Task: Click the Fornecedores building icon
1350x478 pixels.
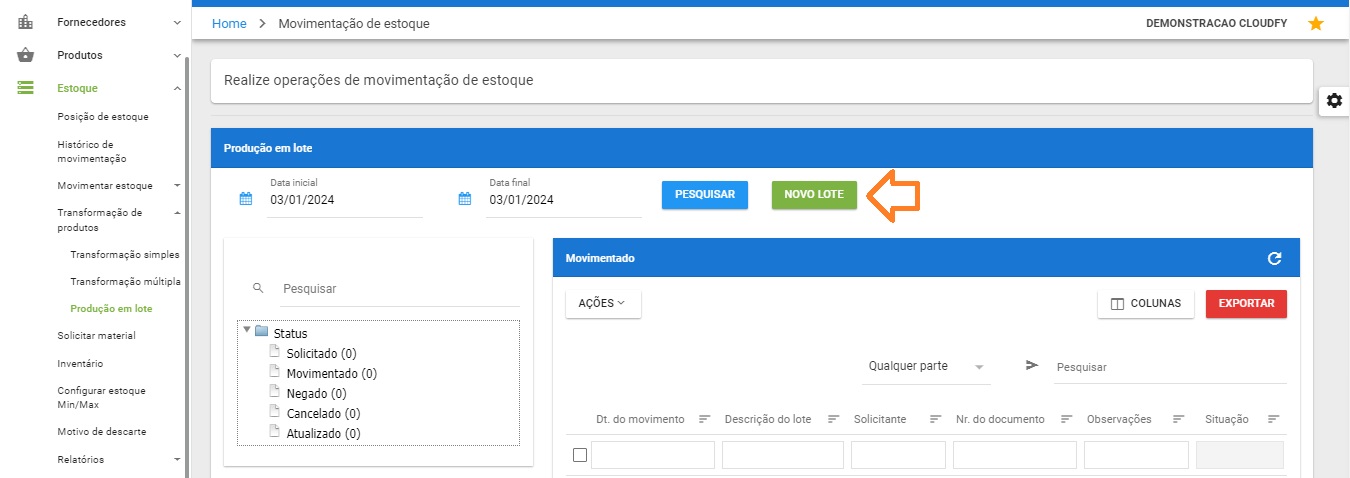Action: [26, 22]
